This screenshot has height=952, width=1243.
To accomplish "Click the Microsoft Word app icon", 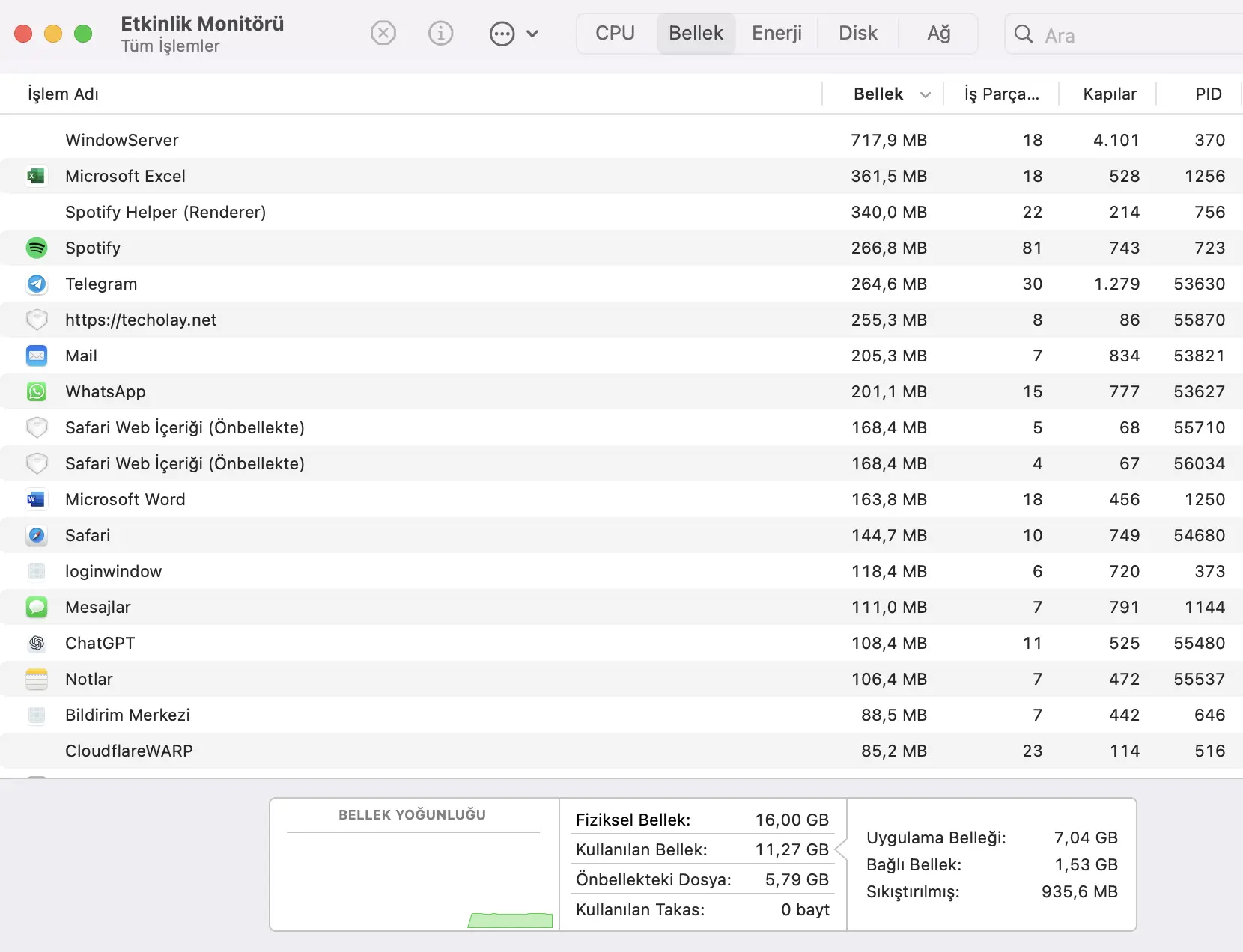I will click(36, 499).
